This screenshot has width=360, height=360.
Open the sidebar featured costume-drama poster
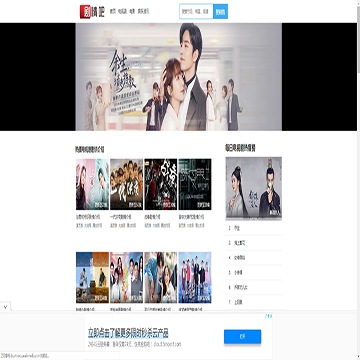point(254,188)
